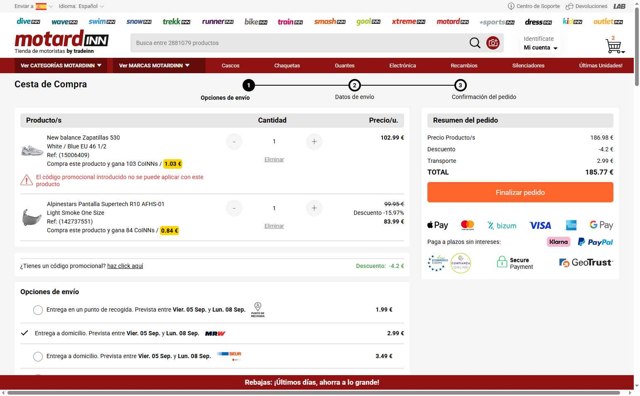Image resolution: width=640 pixels, height=396 pixels.
Task: Click the vertical page scrollbar
Action: [x=637, y=47]
